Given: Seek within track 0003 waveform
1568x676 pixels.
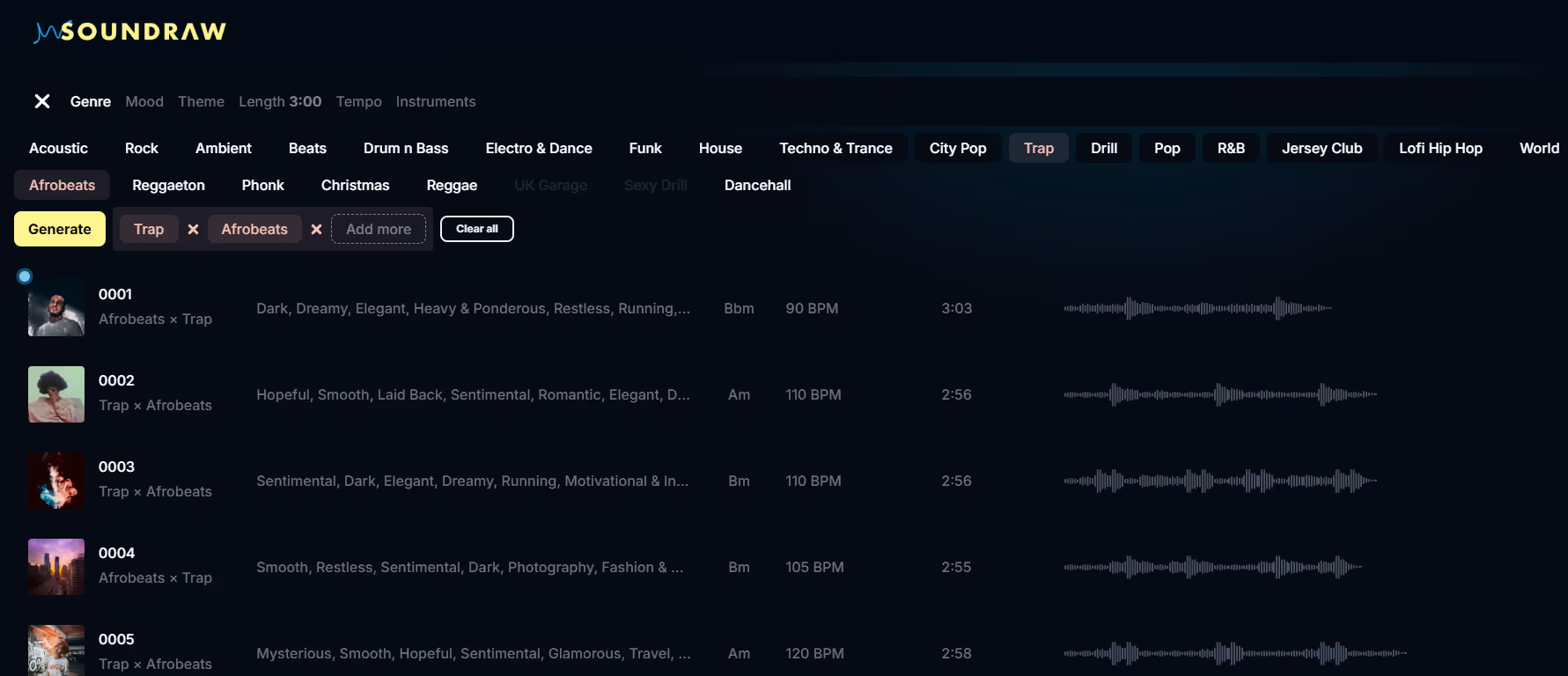Looking at the screenshot, I should [x=1220, y=481].
